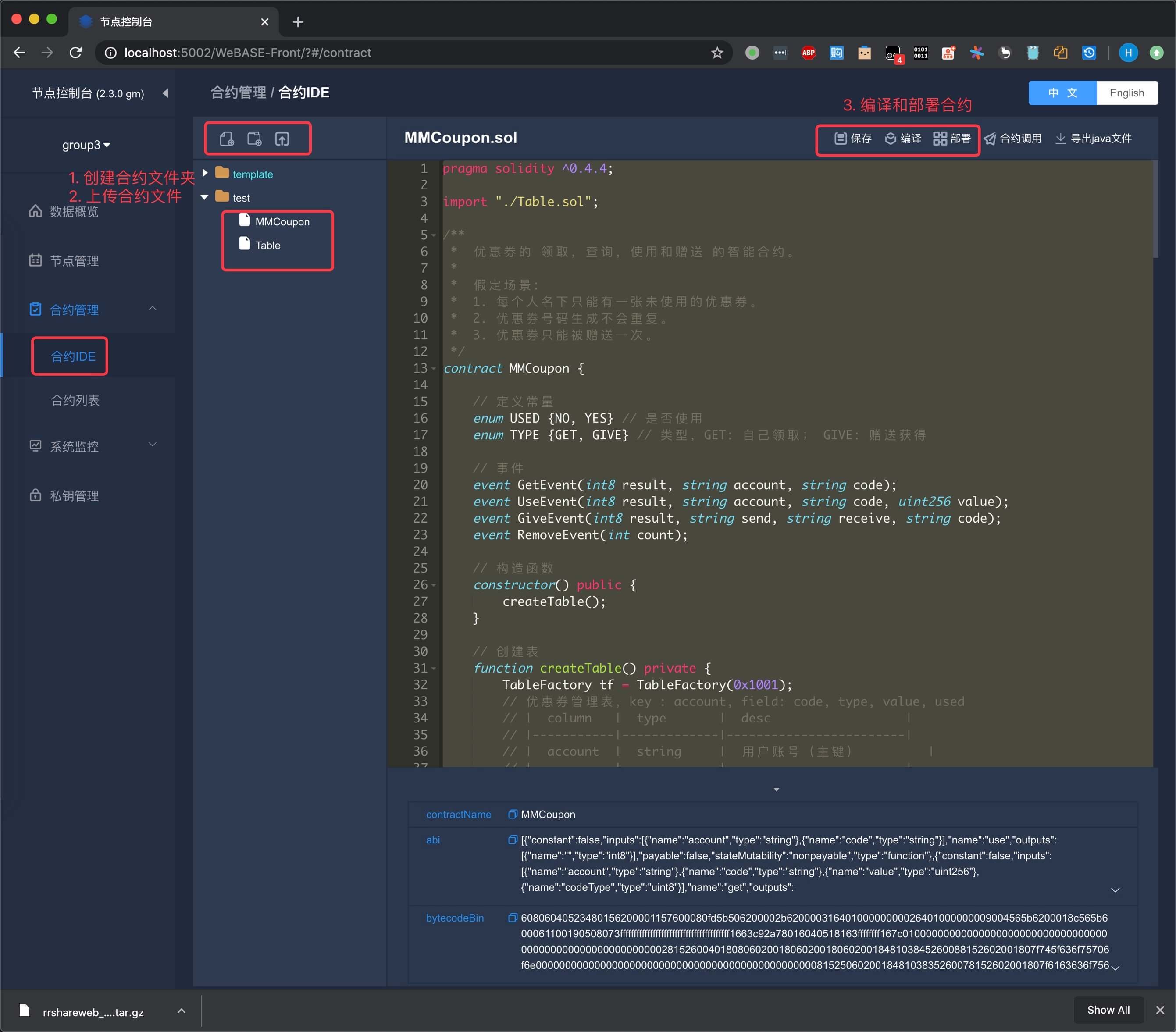
Task: Open the 合约列表 contract list
Action: 75,400
